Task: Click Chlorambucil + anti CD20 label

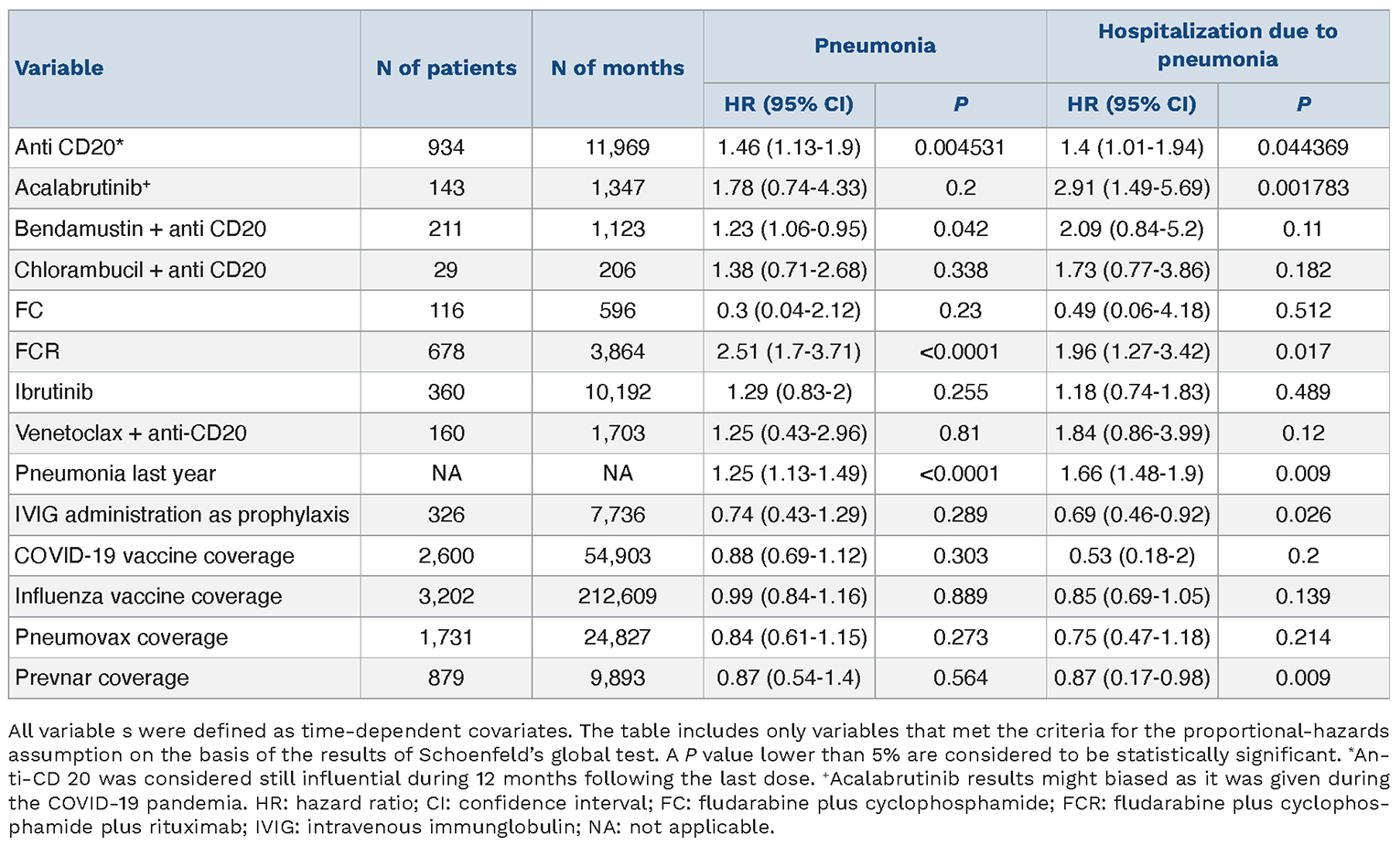Action: coord(140,270)
